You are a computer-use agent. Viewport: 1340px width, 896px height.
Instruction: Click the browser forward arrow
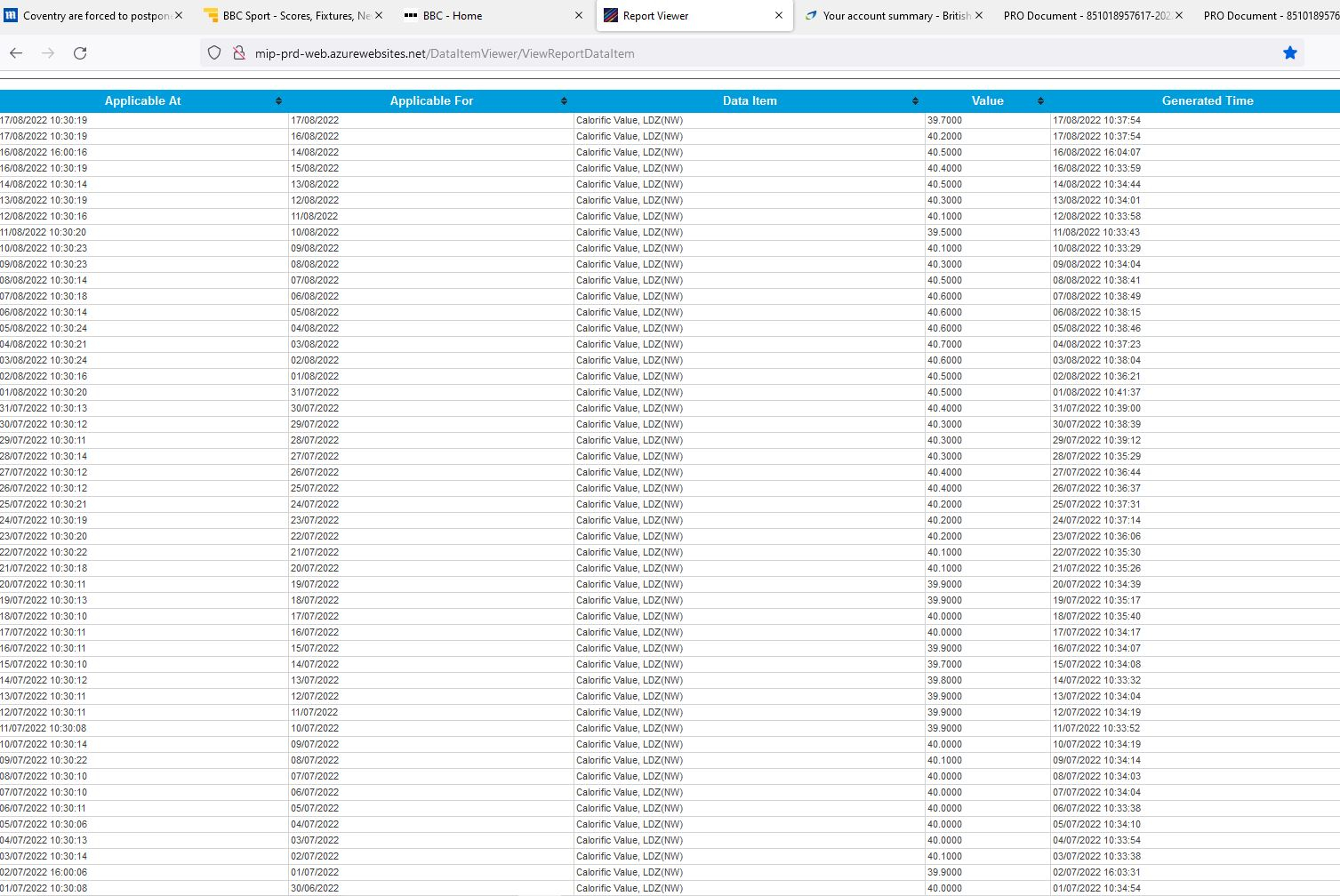(48, 53)
